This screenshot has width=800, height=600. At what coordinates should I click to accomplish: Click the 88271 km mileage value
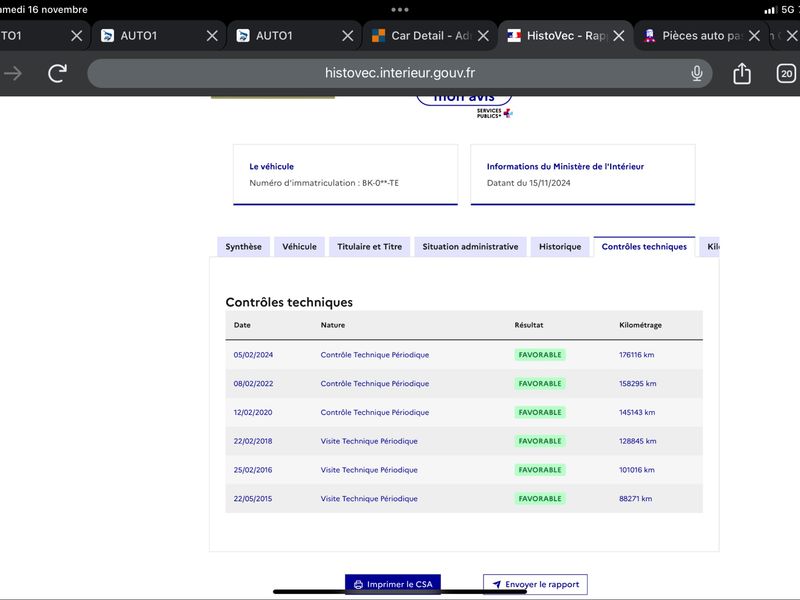(635, 498)
